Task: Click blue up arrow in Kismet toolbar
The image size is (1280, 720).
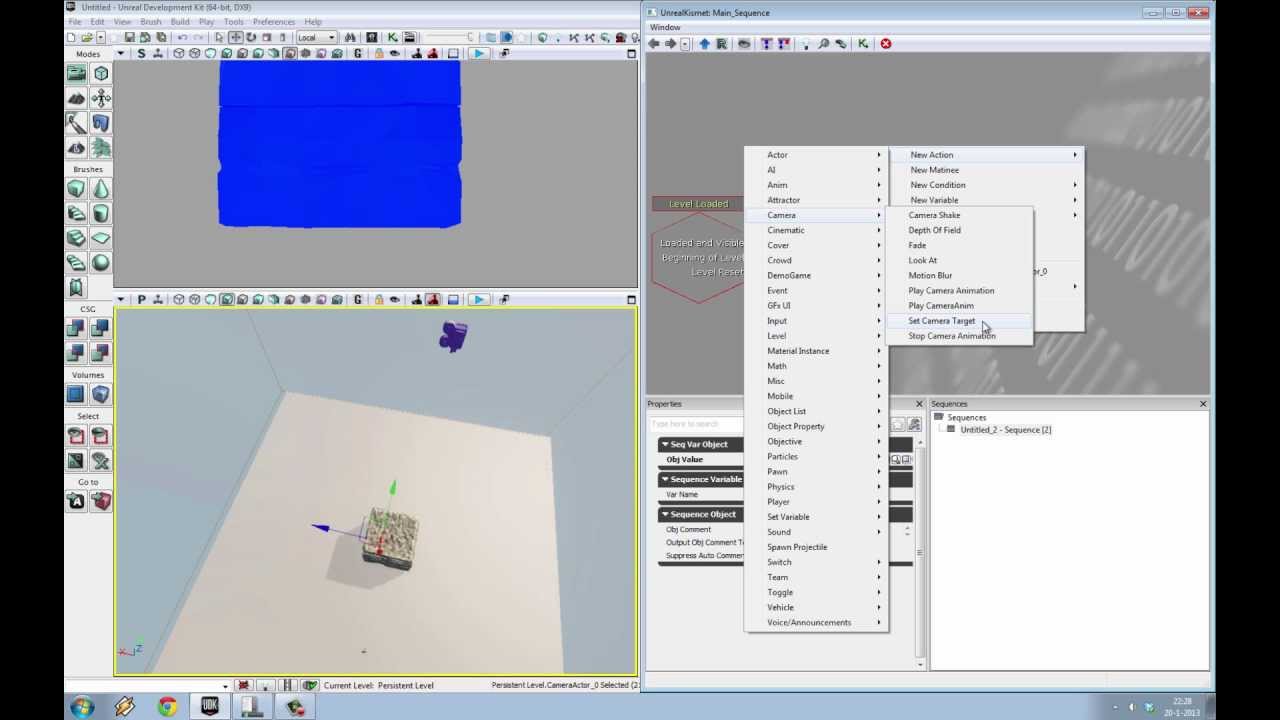Action: click(x=704, y=44)
